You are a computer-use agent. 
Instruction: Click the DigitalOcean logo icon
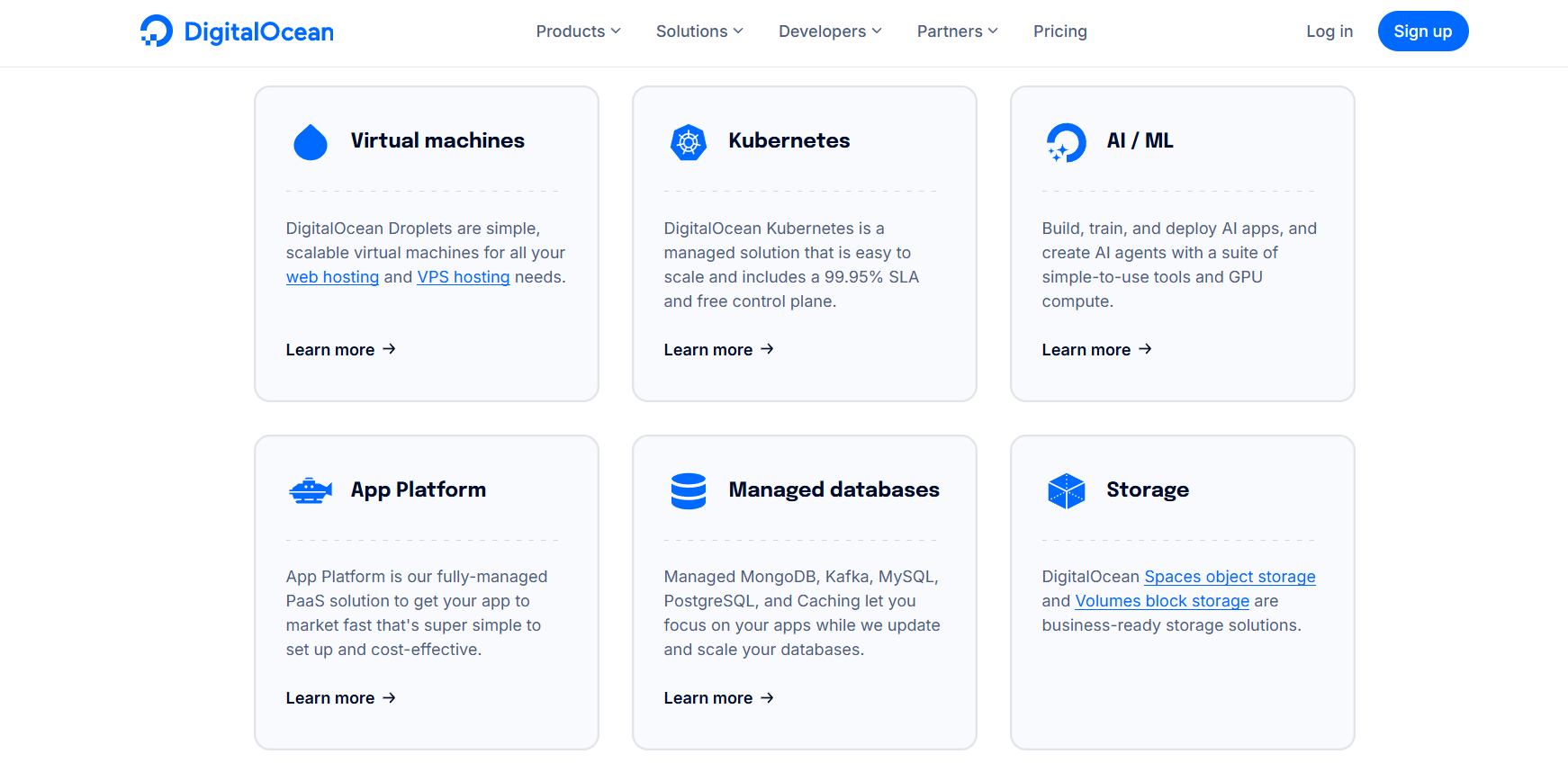[157, 31]
